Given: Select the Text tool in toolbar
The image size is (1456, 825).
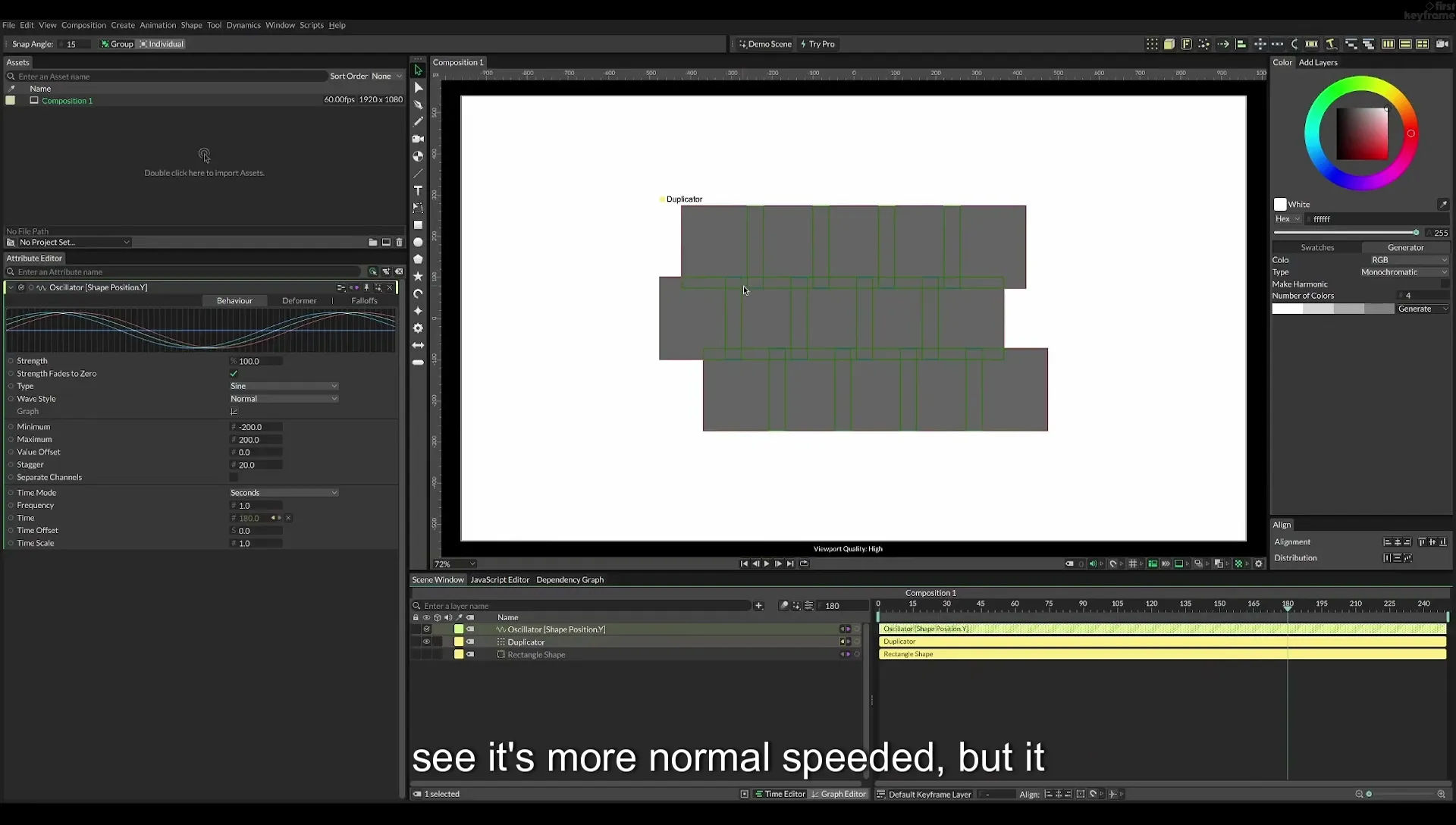Looking at the screenshot, I should [418, 190].
